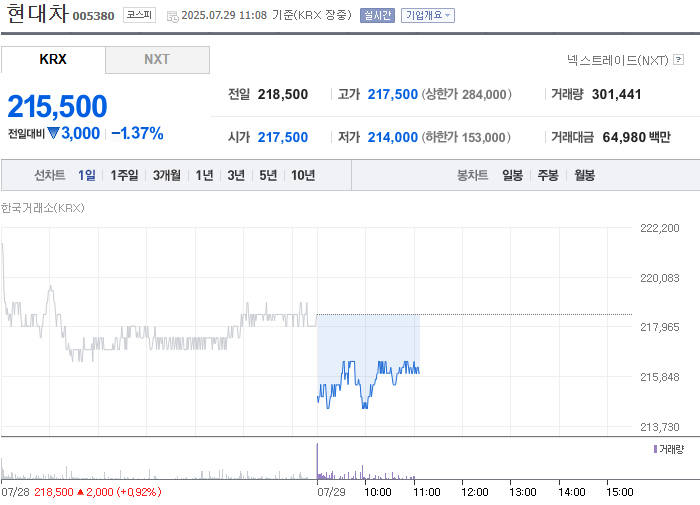Click the NXT help question-mark icon
This screenshot has height=505, width=700.
coord(678,59)
